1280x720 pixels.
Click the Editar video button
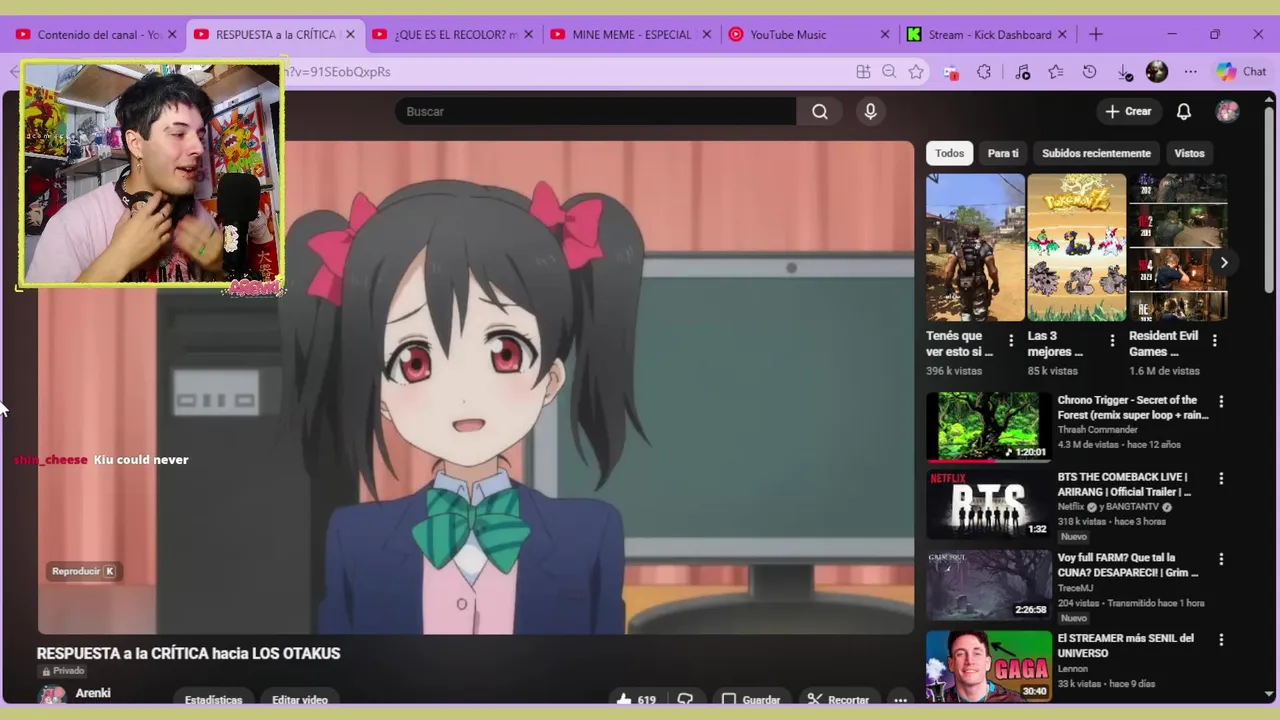click(300, 700)
